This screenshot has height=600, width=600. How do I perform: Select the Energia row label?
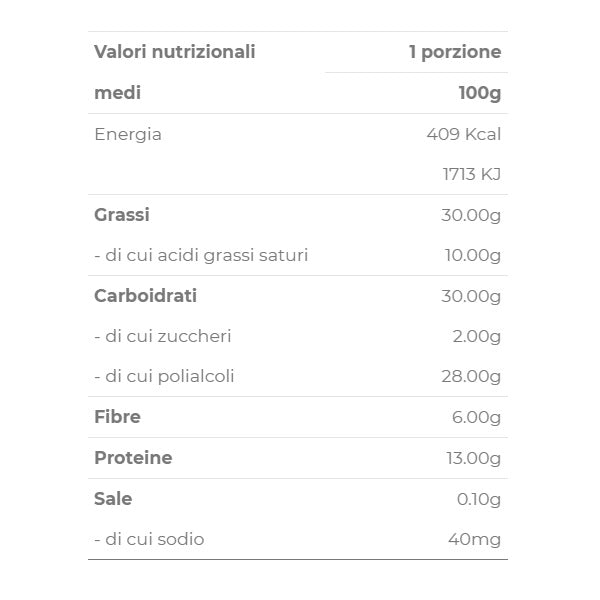coord(127,134)
